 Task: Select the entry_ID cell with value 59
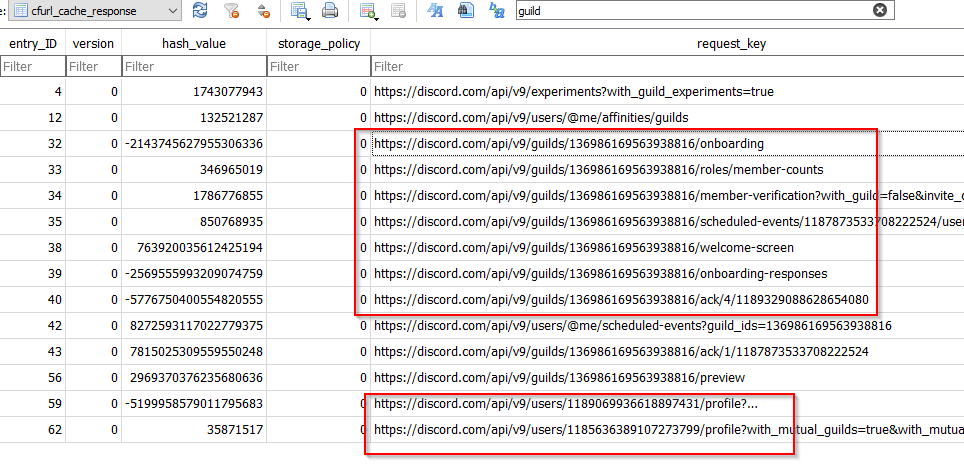point(33,404)
